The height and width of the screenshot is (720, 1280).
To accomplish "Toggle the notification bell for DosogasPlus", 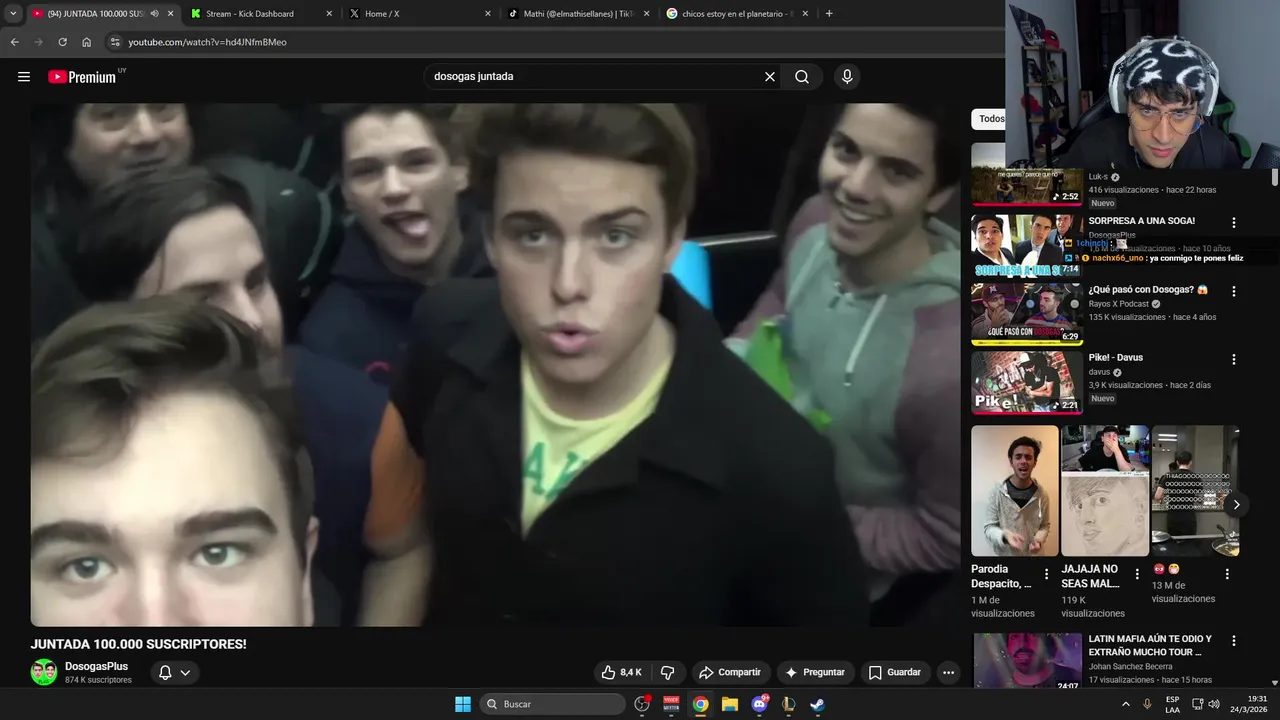I will coord(175,673).
